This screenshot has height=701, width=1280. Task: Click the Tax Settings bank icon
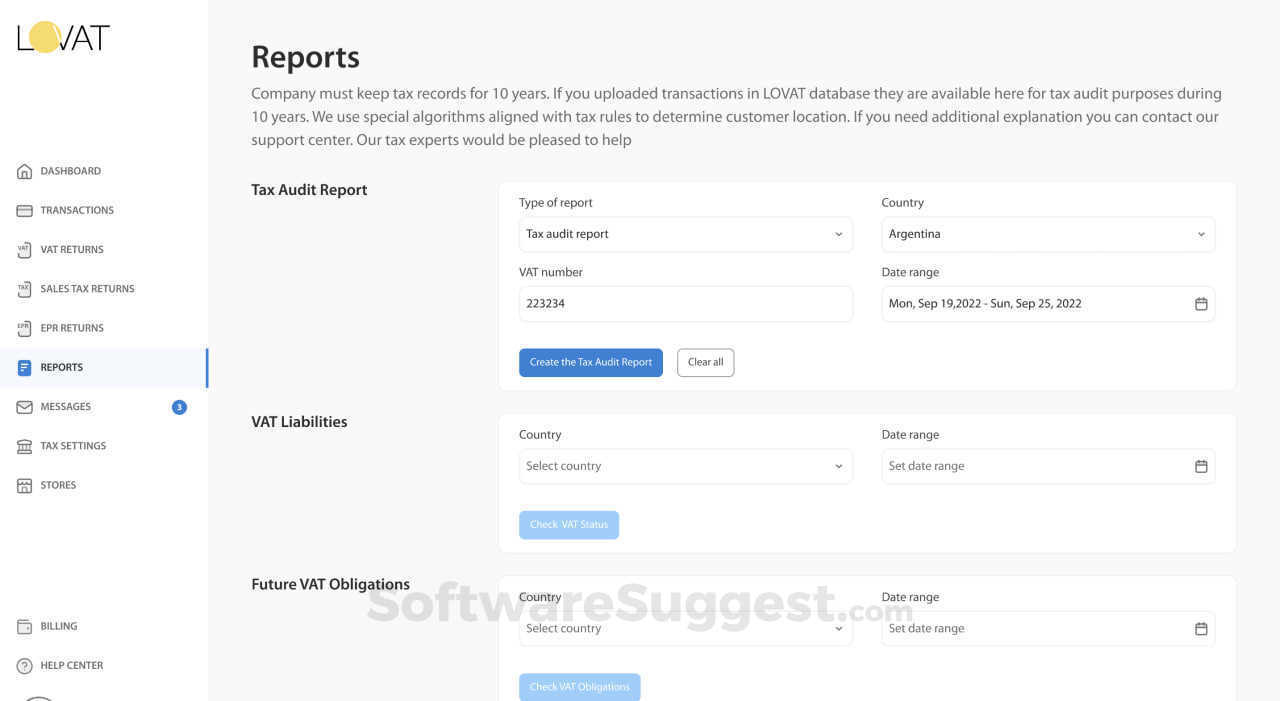point(25,447)
